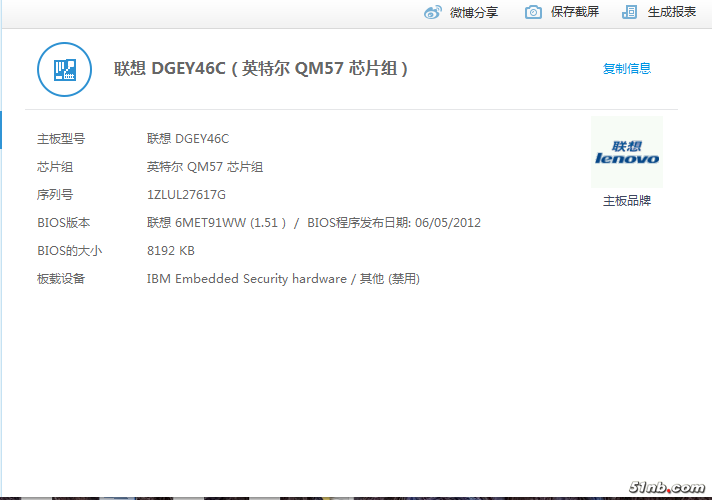
Task: Click the 保存截屏 button text
Action: click(574, 12)
